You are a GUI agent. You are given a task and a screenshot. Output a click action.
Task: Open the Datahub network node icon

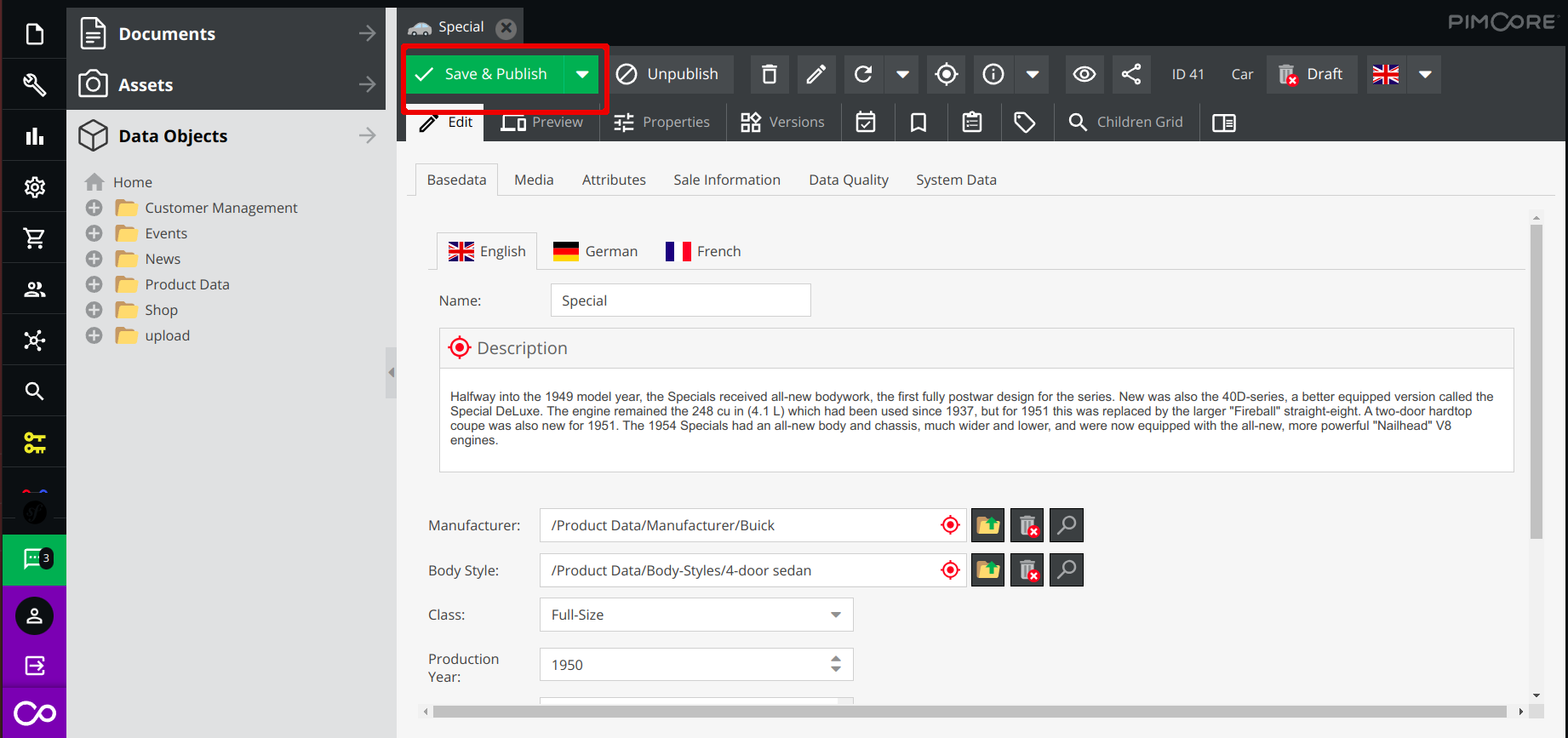coord(34,340)
